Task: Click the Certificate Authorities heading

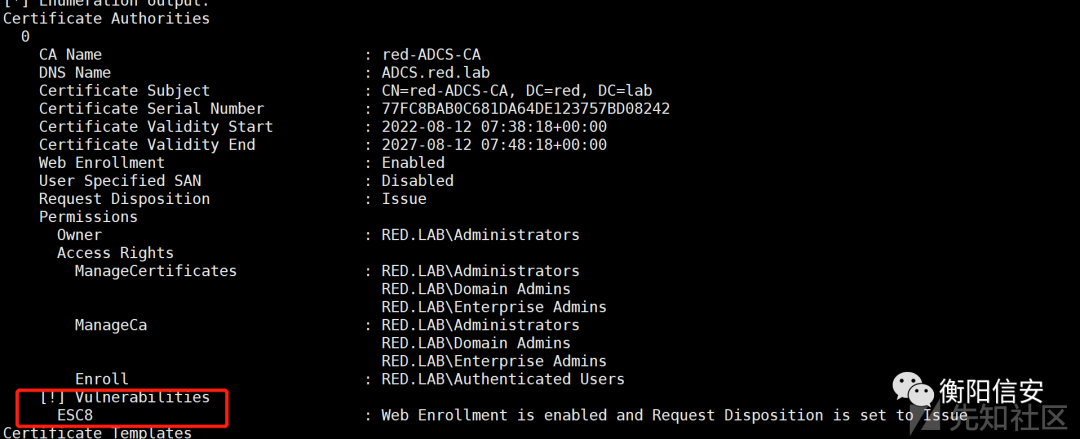Action: point(106,19)
